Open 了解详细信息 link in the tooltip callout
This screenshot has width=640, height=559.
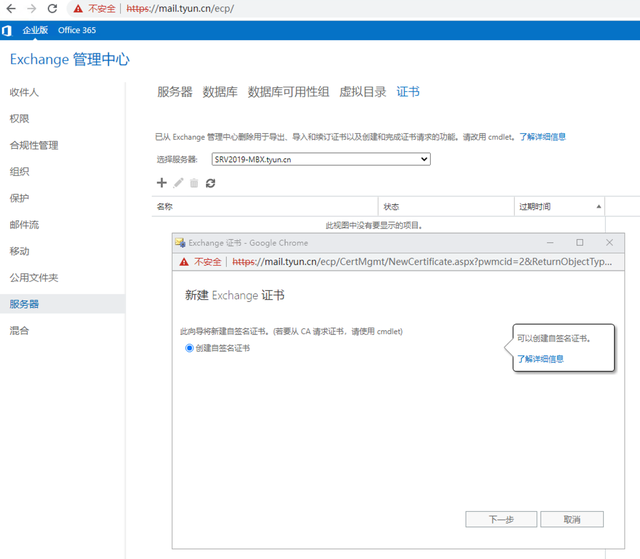tap(540, 359)
